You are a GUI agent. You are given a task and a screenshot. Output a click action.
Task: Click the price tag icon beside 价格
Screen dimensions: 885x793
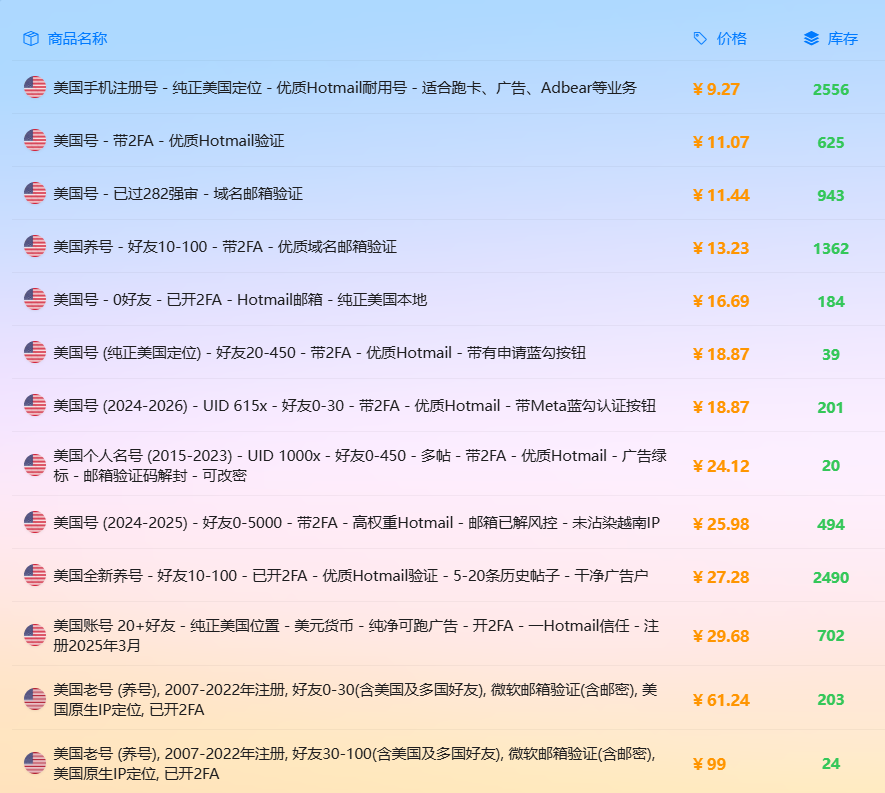tap(700, 38)
